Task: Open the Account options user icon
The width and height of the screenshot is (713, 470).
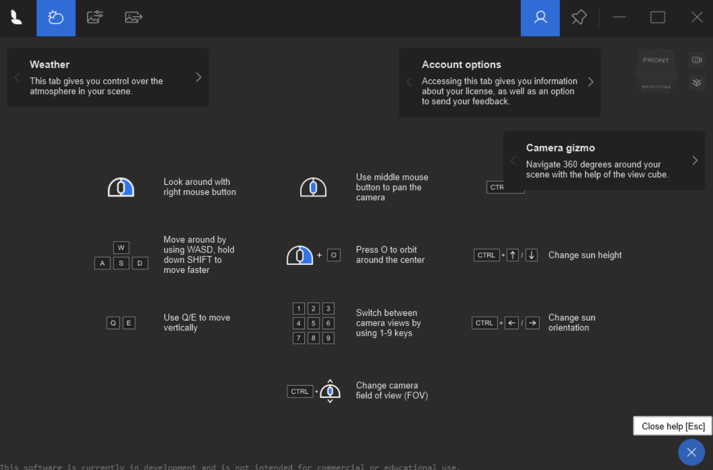Action: [x=540, y=17]
